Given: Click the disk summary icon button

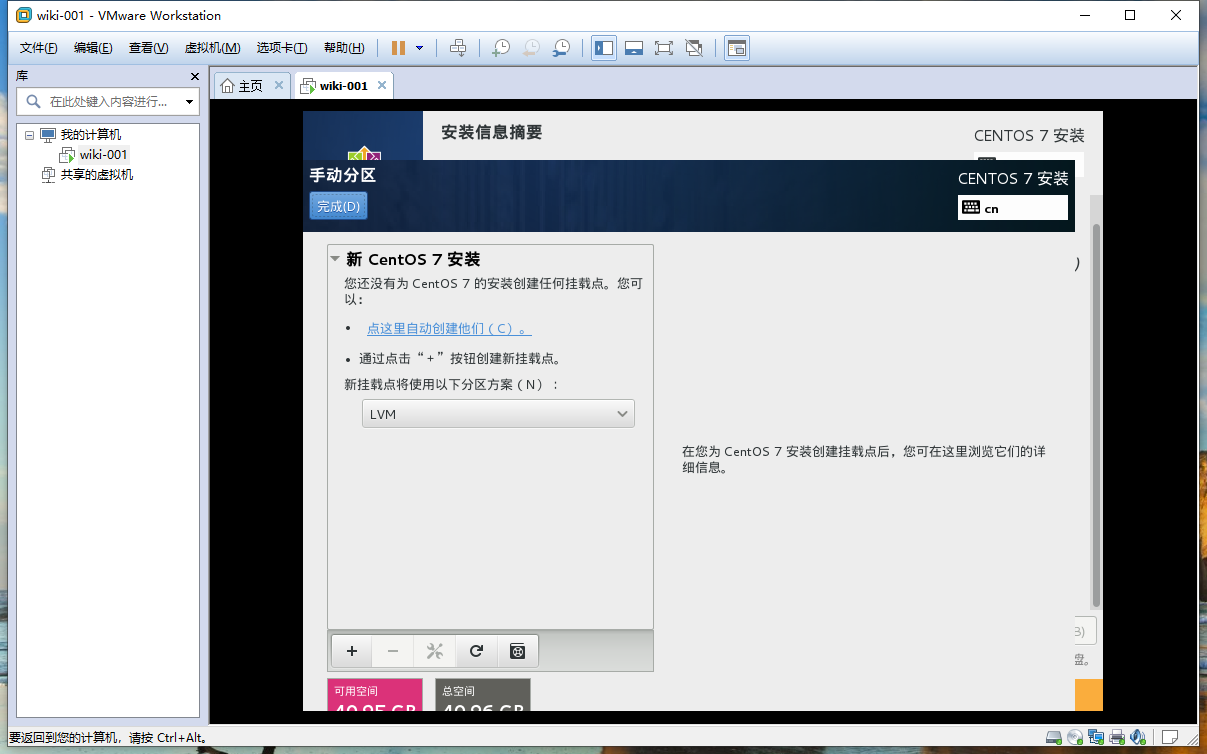Looking at the screenshot, I should tap(518, 651).
